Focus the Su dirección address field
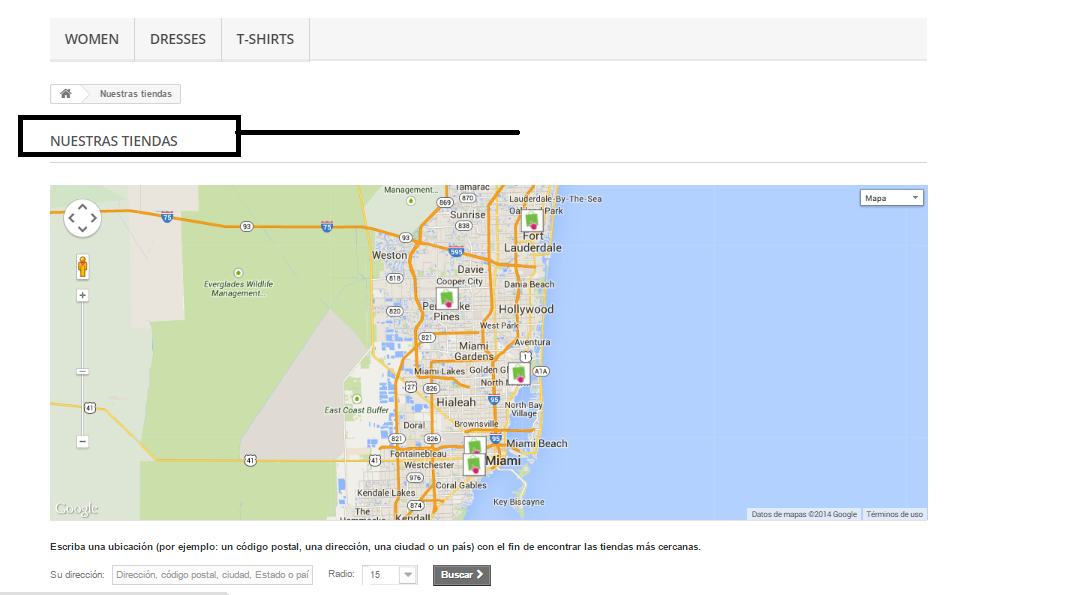Image resolution: width=1073 pixels, height=595 pixels. point(212,575)
